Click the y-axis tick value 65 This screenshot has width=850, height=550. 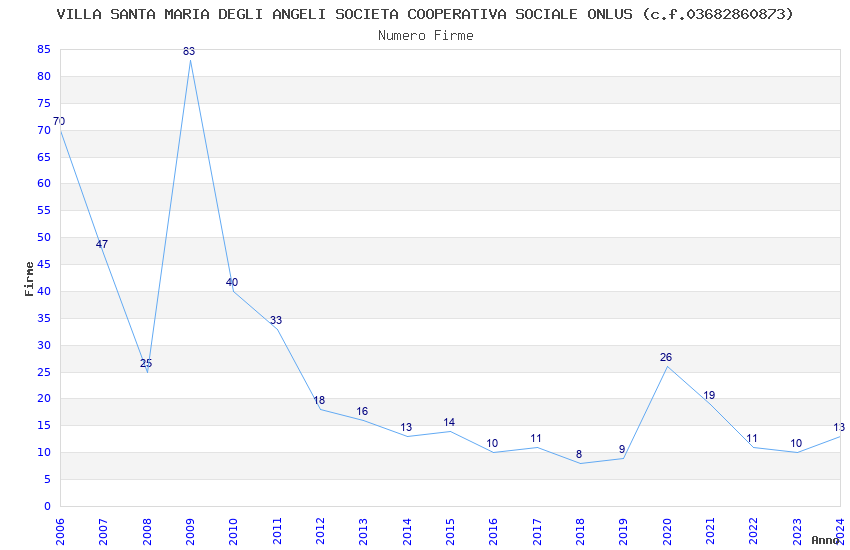pyautogui.click(x=44, y=157)
